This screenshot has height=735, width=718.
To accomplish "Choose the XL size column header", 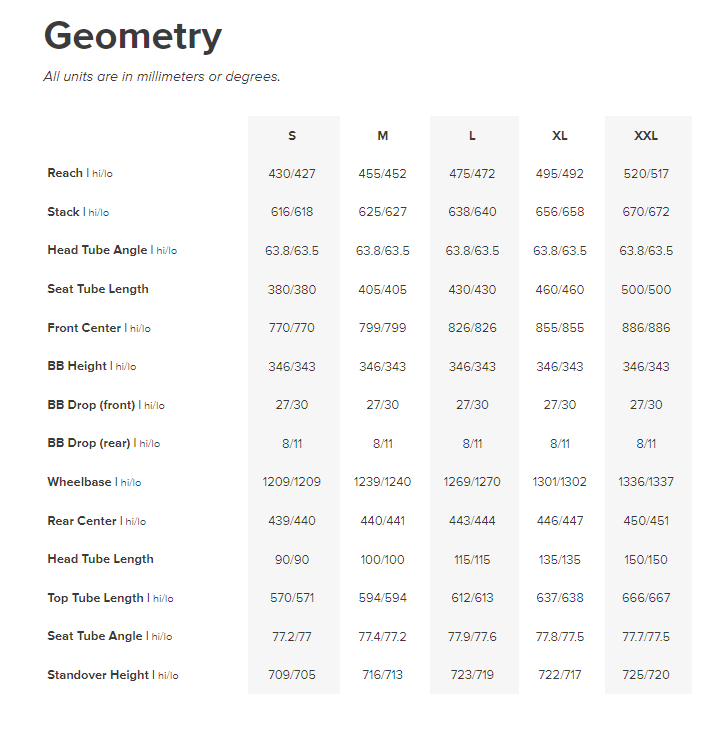I will (560, 136).
